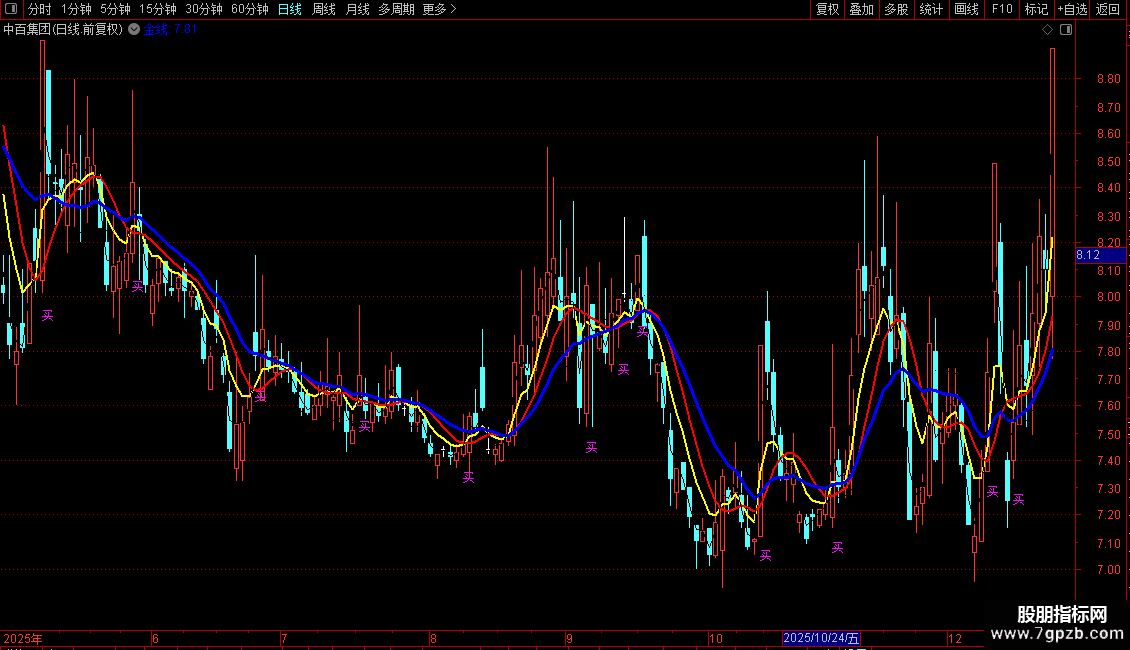The height and width of the screenshot is (650, 1130).
Task: Switch to 月线 monthly chart
Action: click(357, 9)
